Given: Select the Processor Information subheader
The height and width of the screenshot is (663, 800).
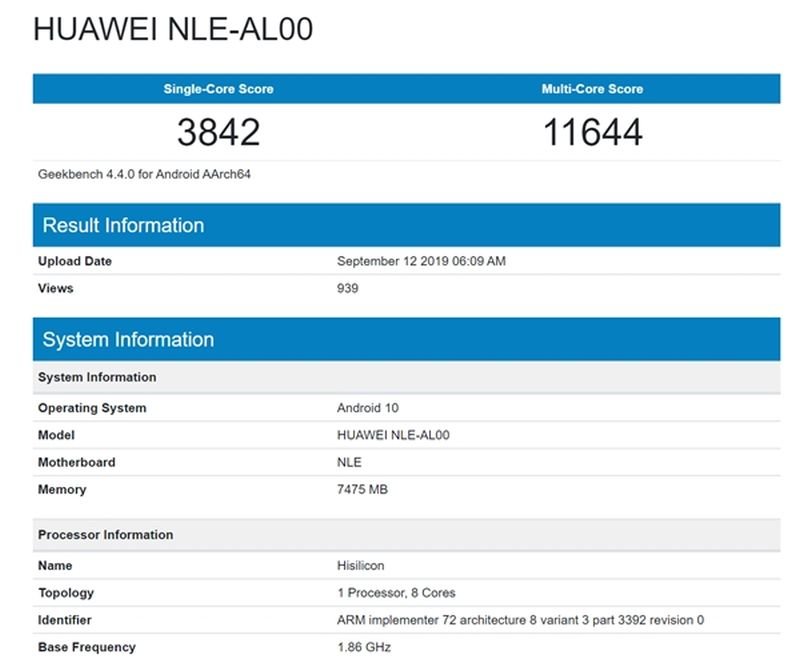Looking at the screenshot, I should 105,535.
